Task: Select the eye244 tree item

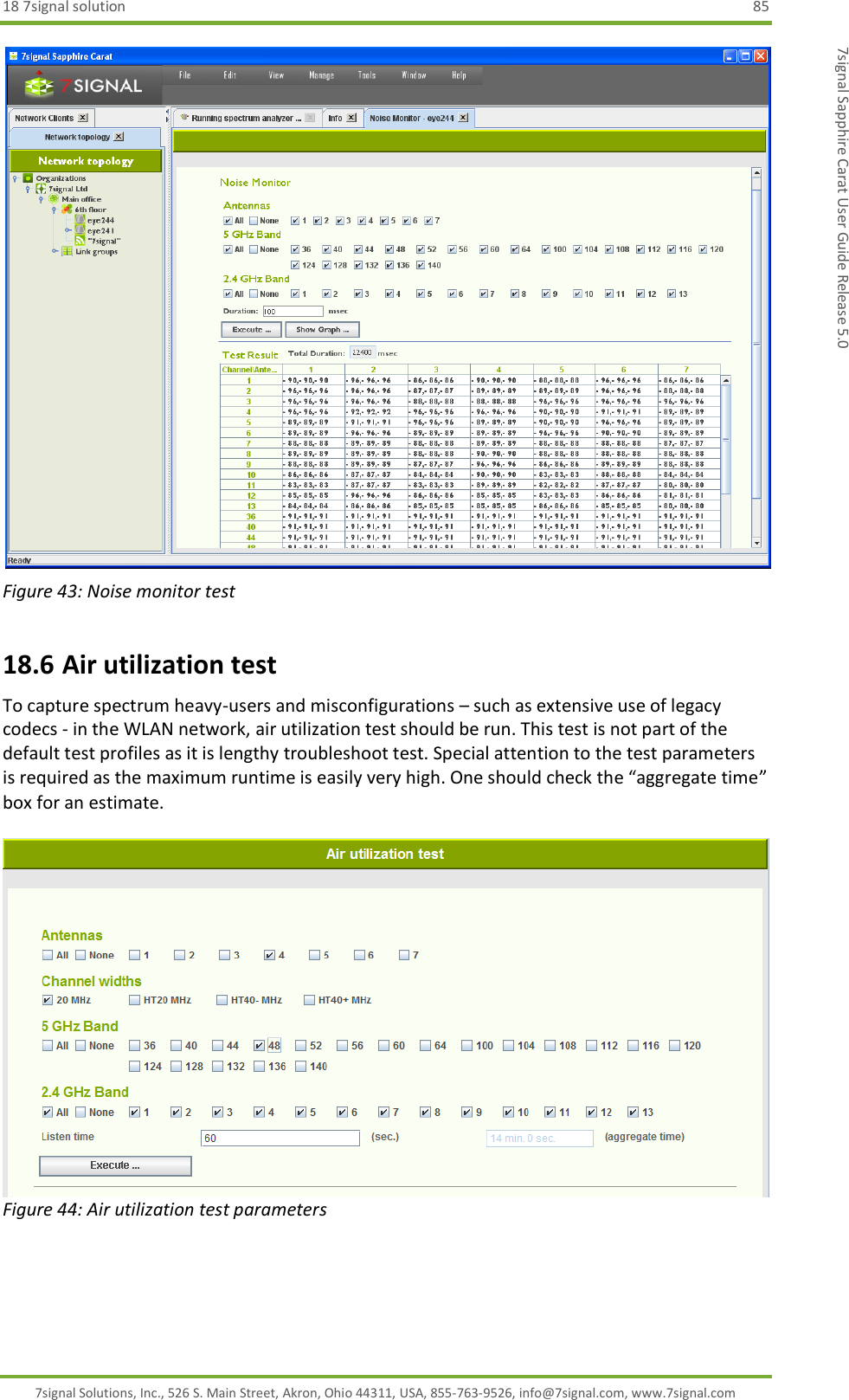Action: pos(100,220)
